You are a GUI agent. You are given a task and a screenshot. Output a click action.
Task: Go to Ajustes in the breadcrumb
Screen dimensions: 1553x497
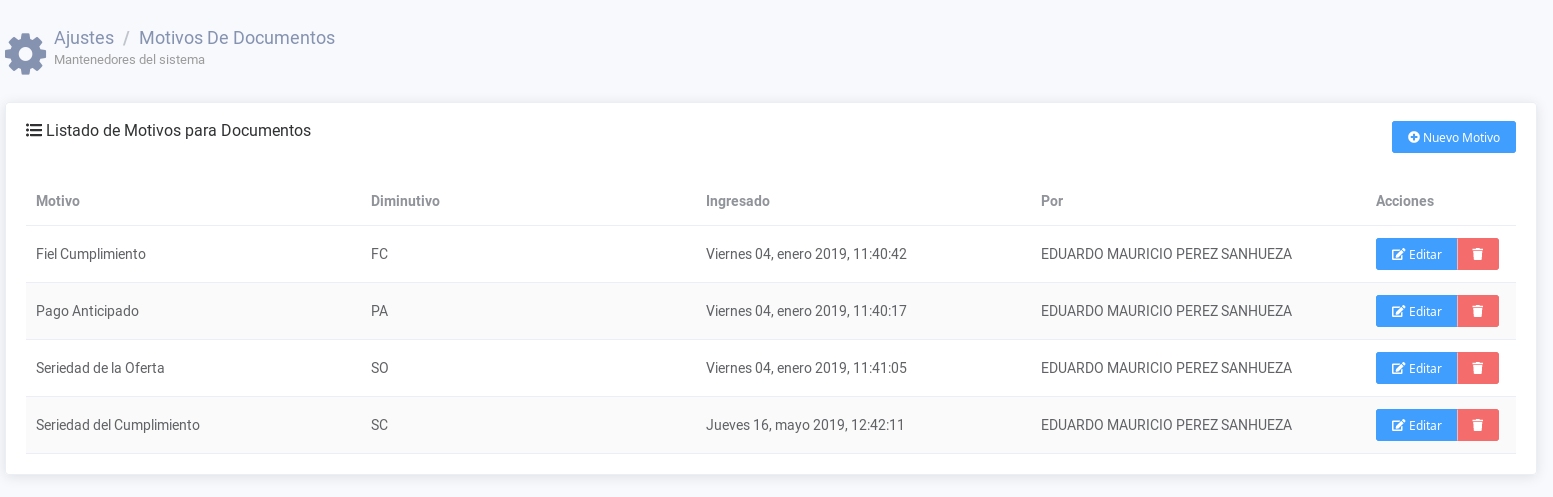(84, 38)
